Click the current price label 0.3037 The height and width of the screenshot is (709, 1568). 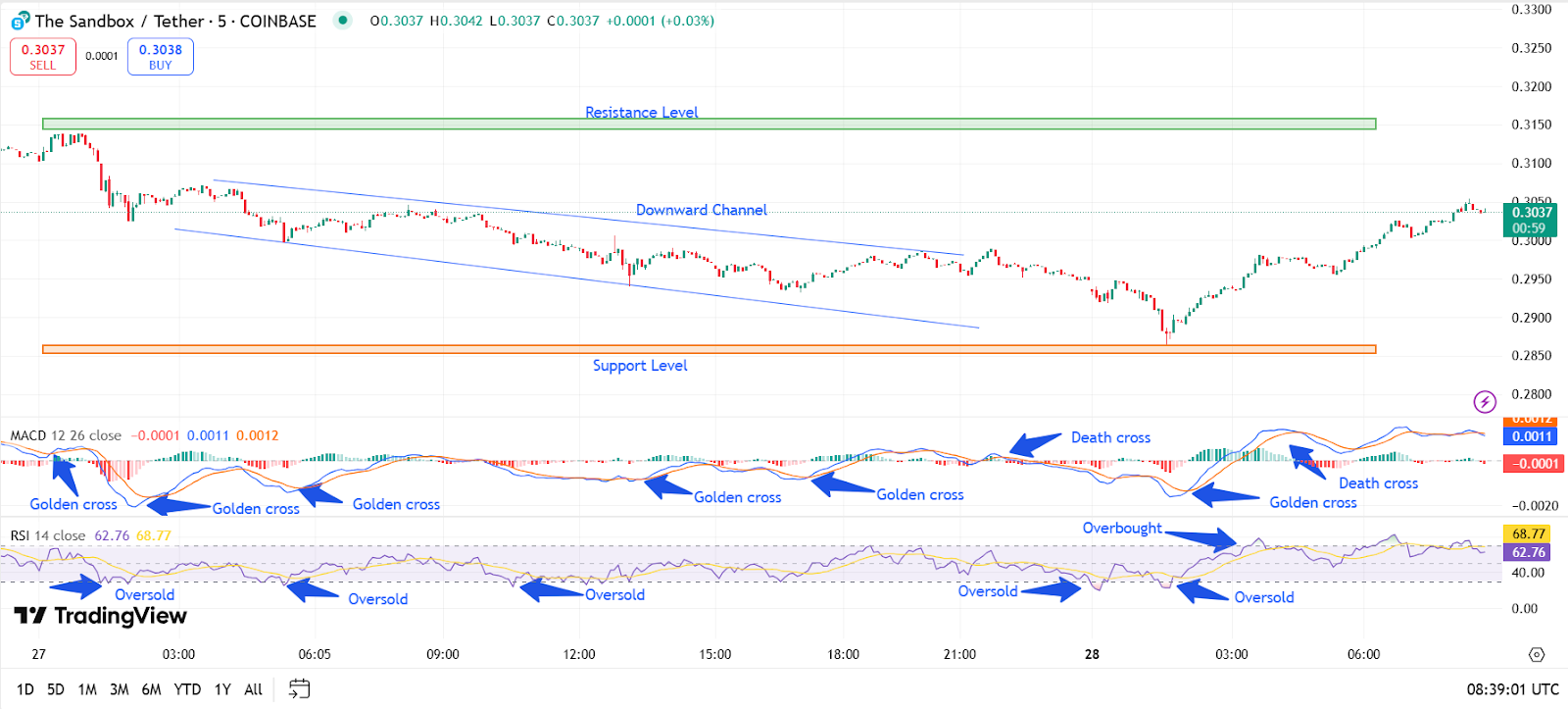pyautogui.click(x=1531, y=213)
